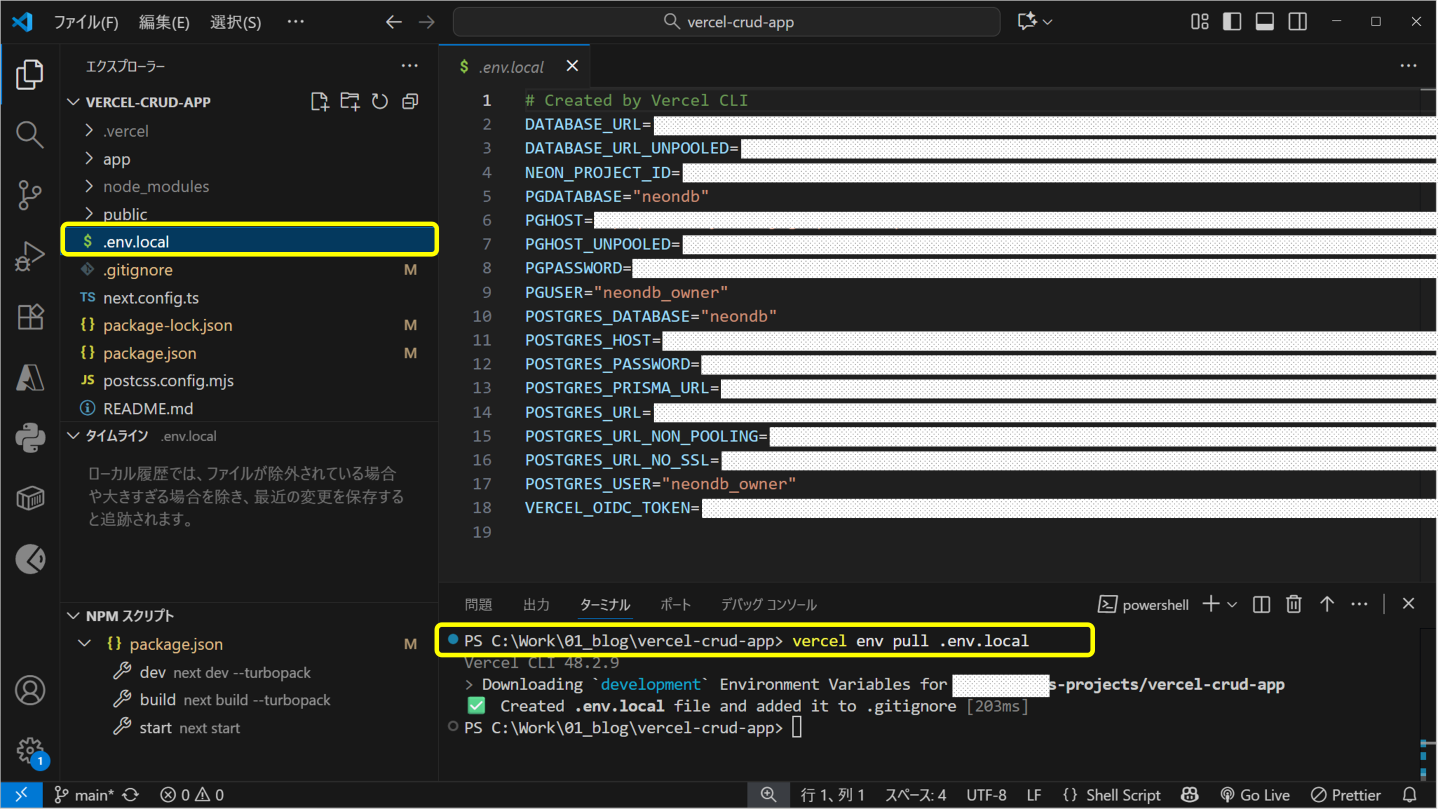This screenshot has width=1438, height=809.
Task: Open the Source Control view
Action: [30, 195]
